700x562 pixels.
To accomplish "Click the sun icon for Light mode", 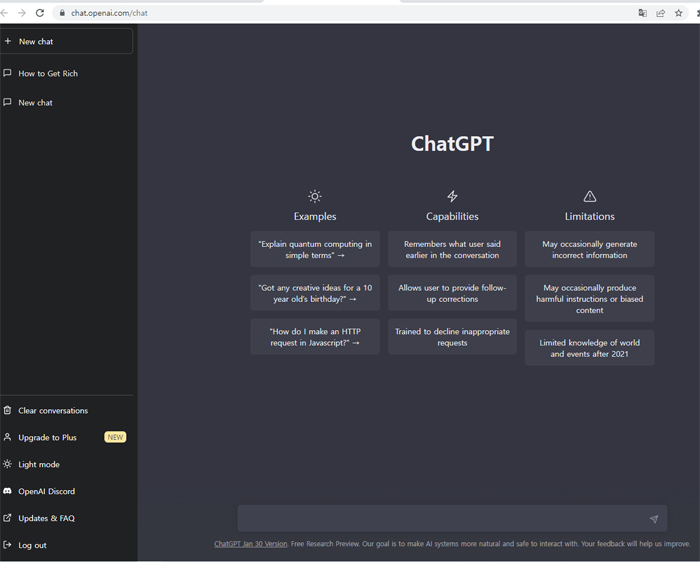I will [7, 464].
